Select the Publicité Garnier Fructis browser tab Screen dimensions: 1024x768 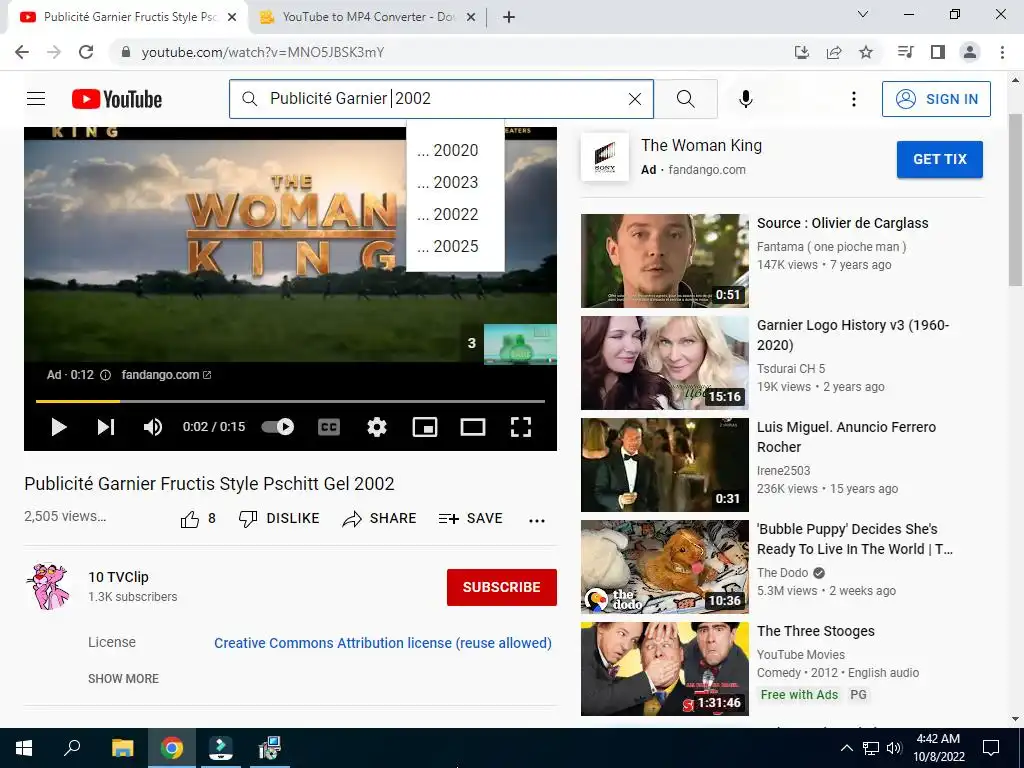point(127,17)
